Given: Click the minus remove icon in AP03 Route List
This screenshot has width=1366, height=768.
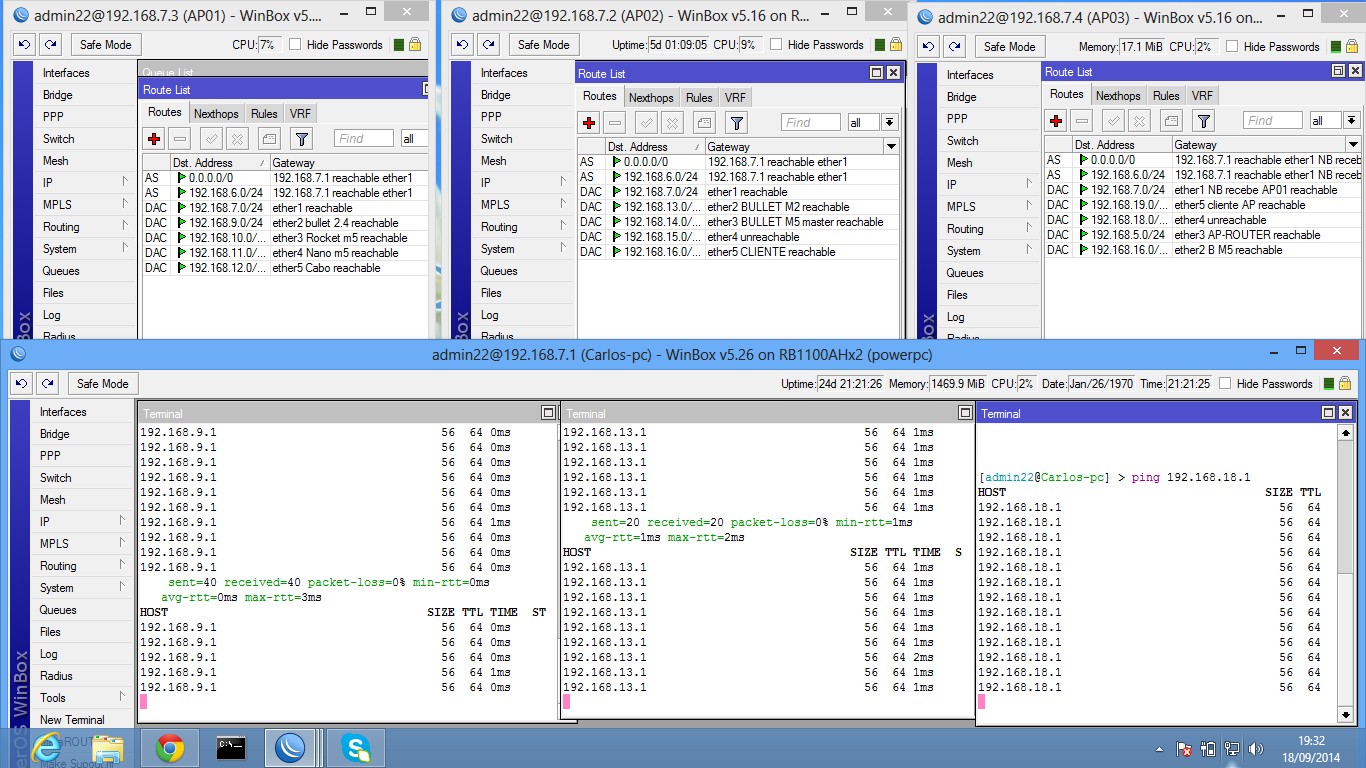Looking at the screenshot, I should [1082, 121].
